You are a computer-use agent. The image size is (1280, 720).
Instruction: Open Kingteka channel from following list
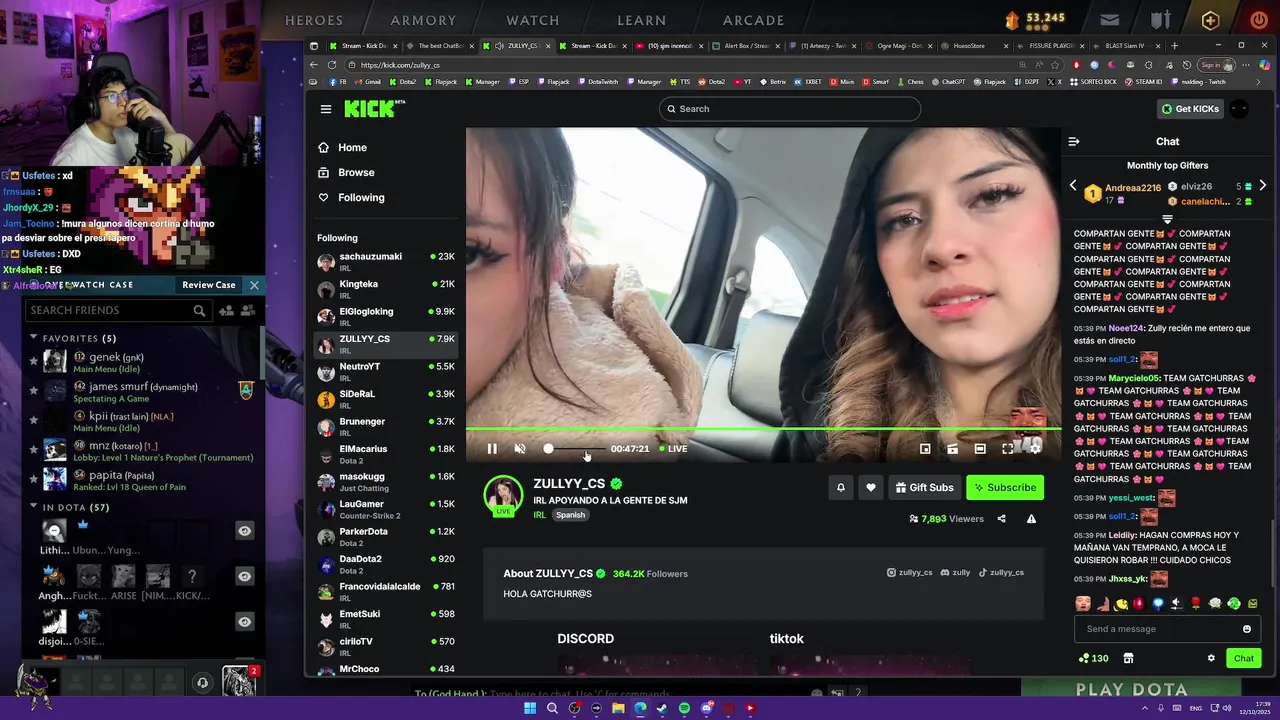pyautogui.click(x=386, y=289)
